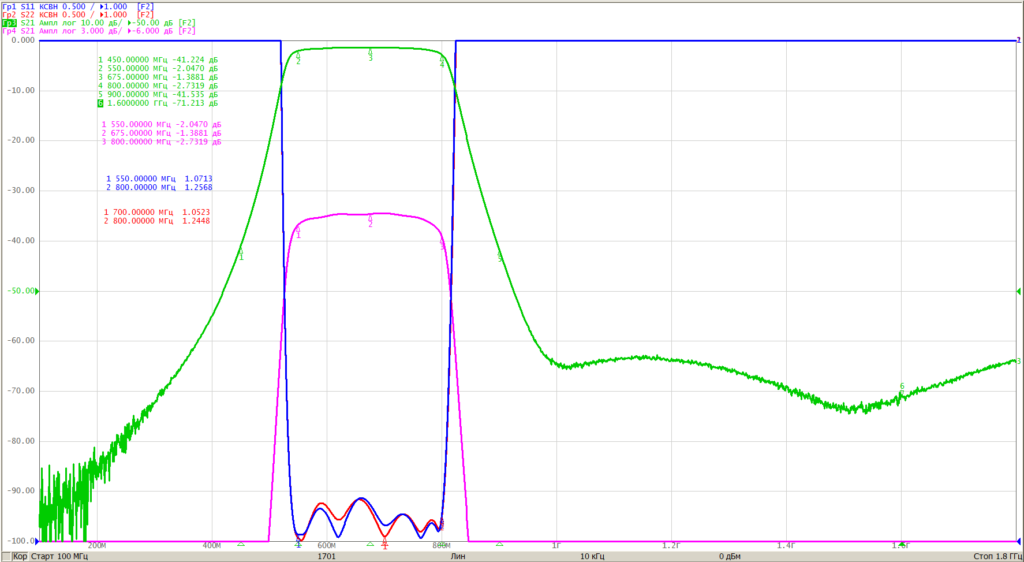
Task: Click the green reference level arrow at -50.00
Action: pos(37,291)
